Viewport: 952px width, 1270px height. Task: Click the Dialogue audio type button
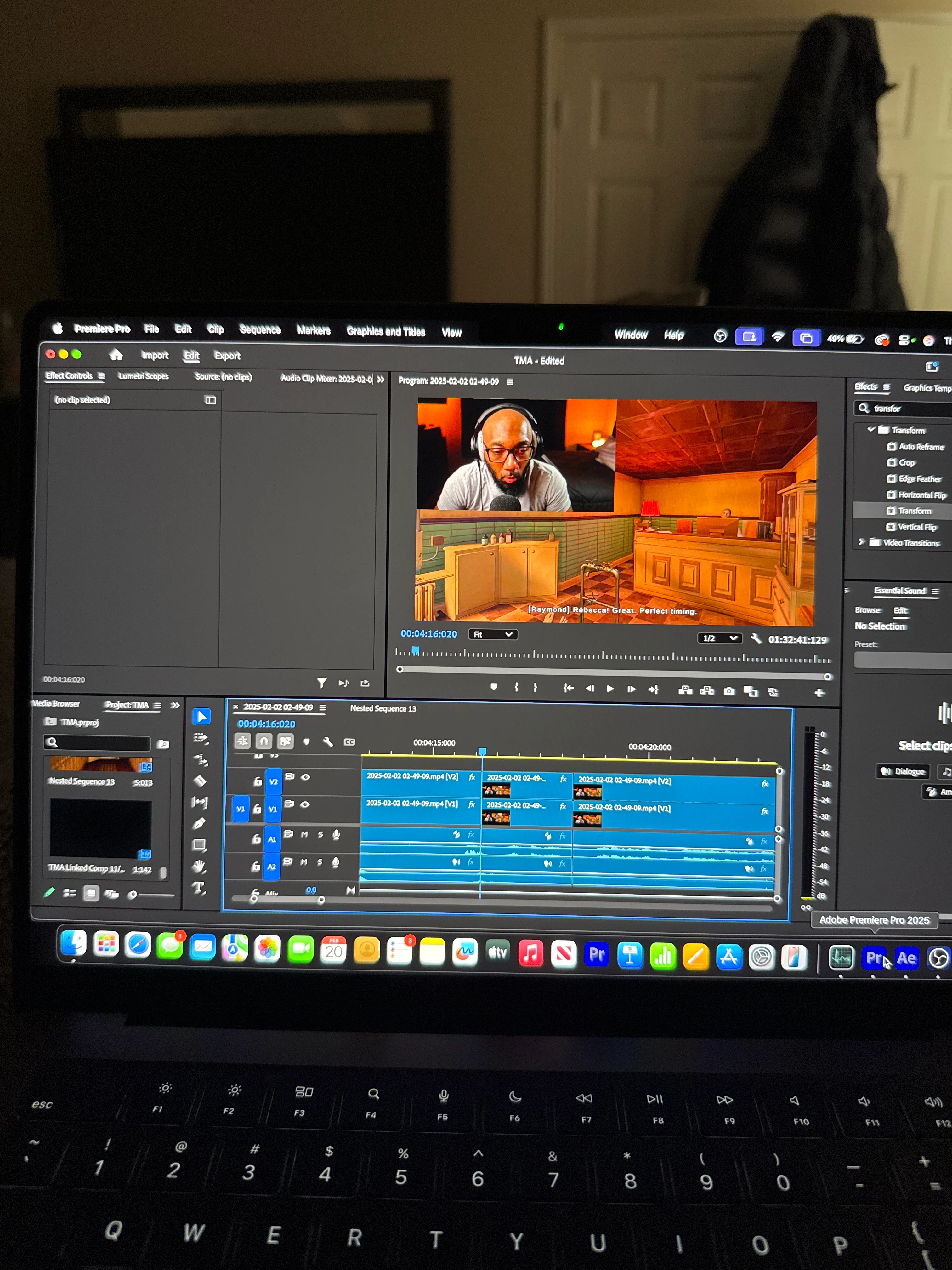903,771
